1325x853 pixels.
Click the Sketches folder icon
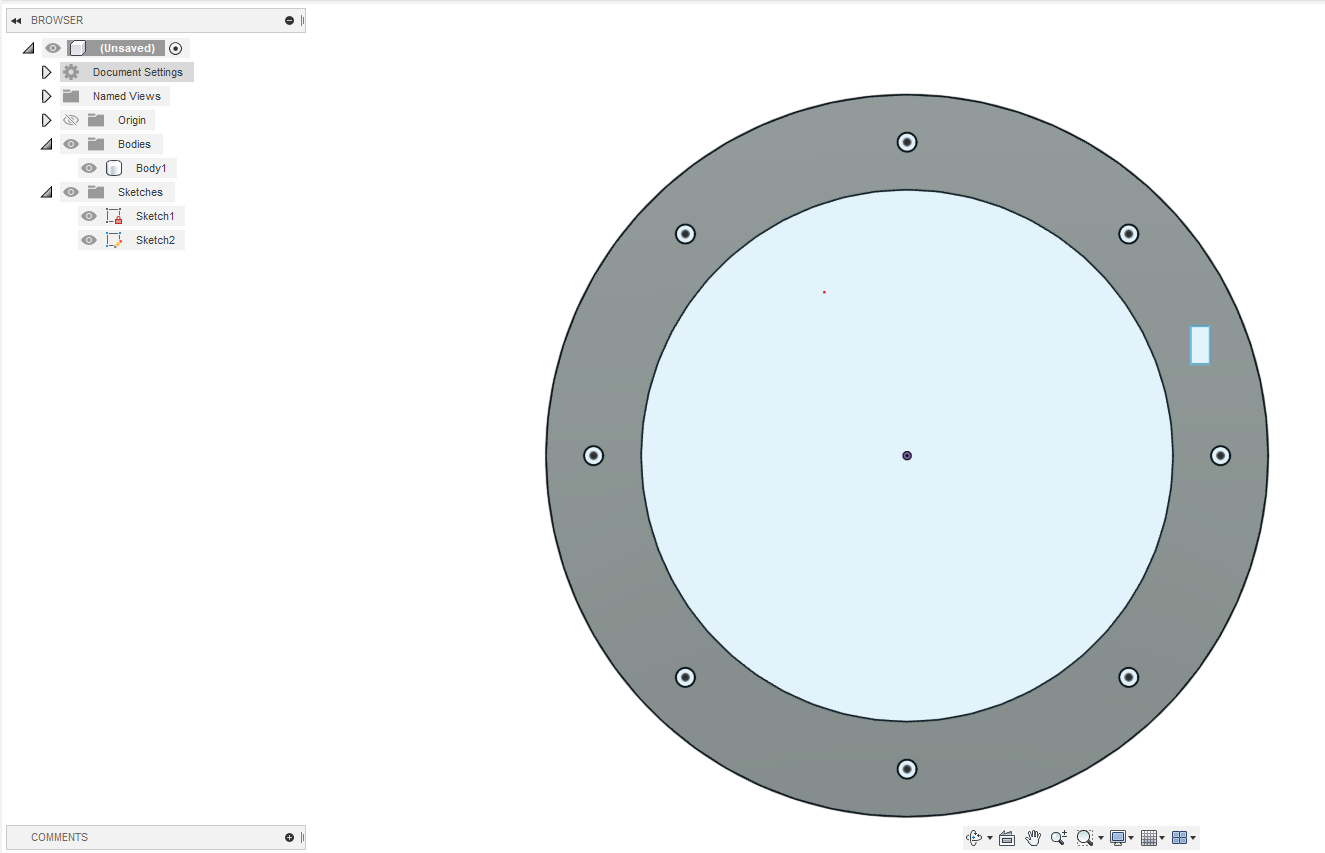[96, 192]
